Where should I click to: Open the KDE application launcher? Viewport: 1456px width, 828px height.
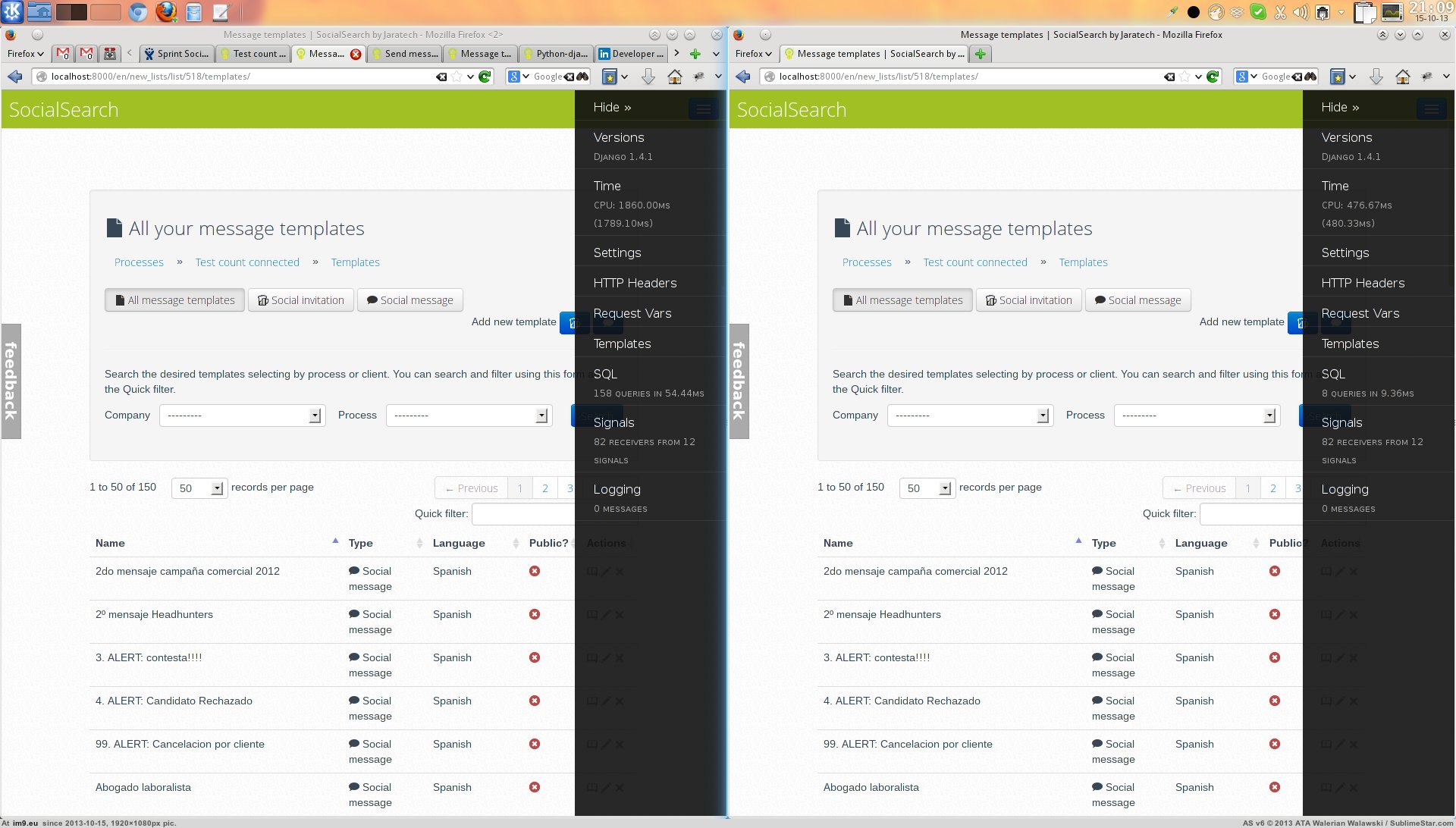(x=12, y=11)
